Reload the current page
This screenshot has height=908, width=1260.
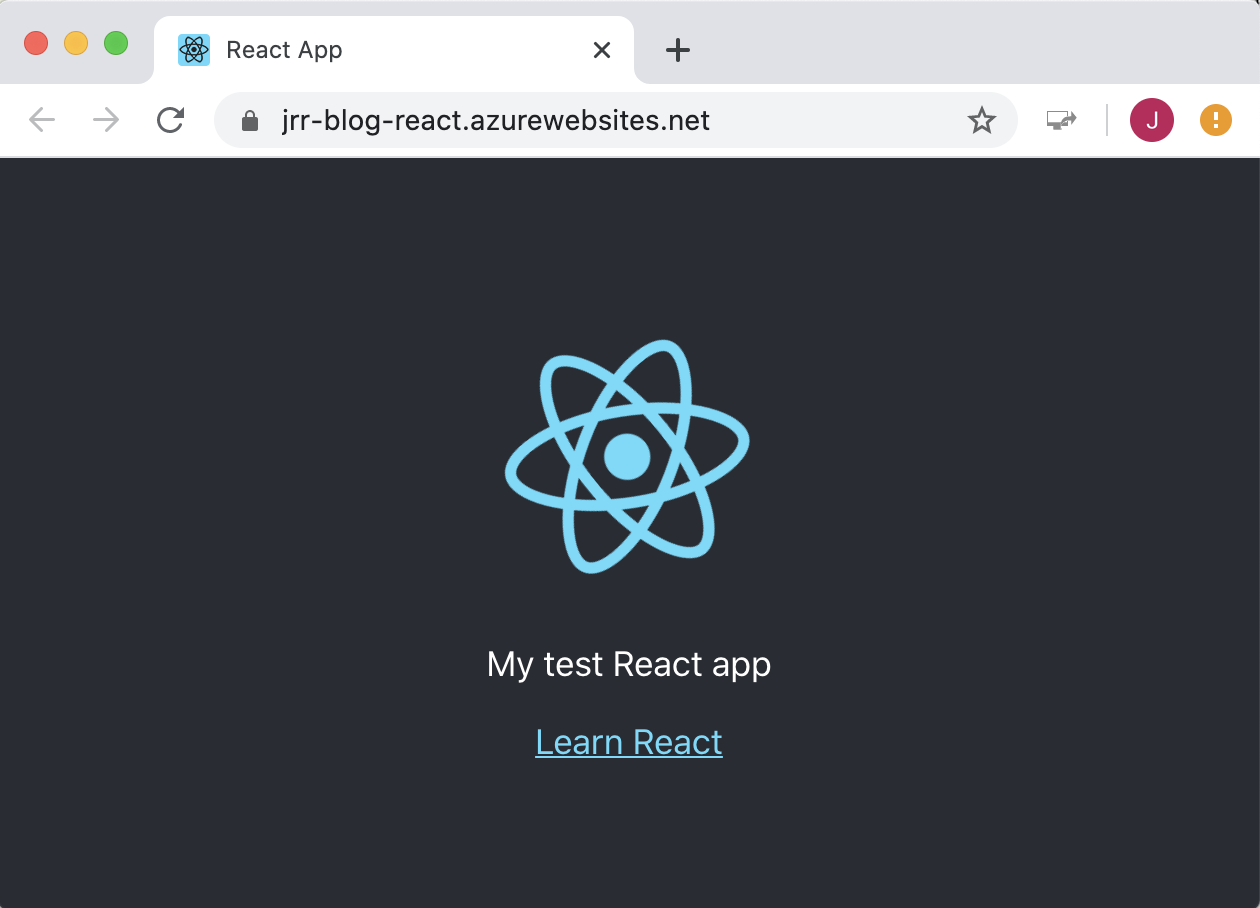pos(171,121)
